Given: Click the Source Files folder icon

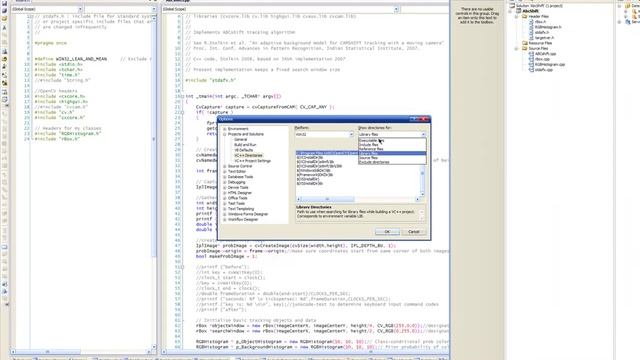Looking at the screenshot, I should (525, 48).
